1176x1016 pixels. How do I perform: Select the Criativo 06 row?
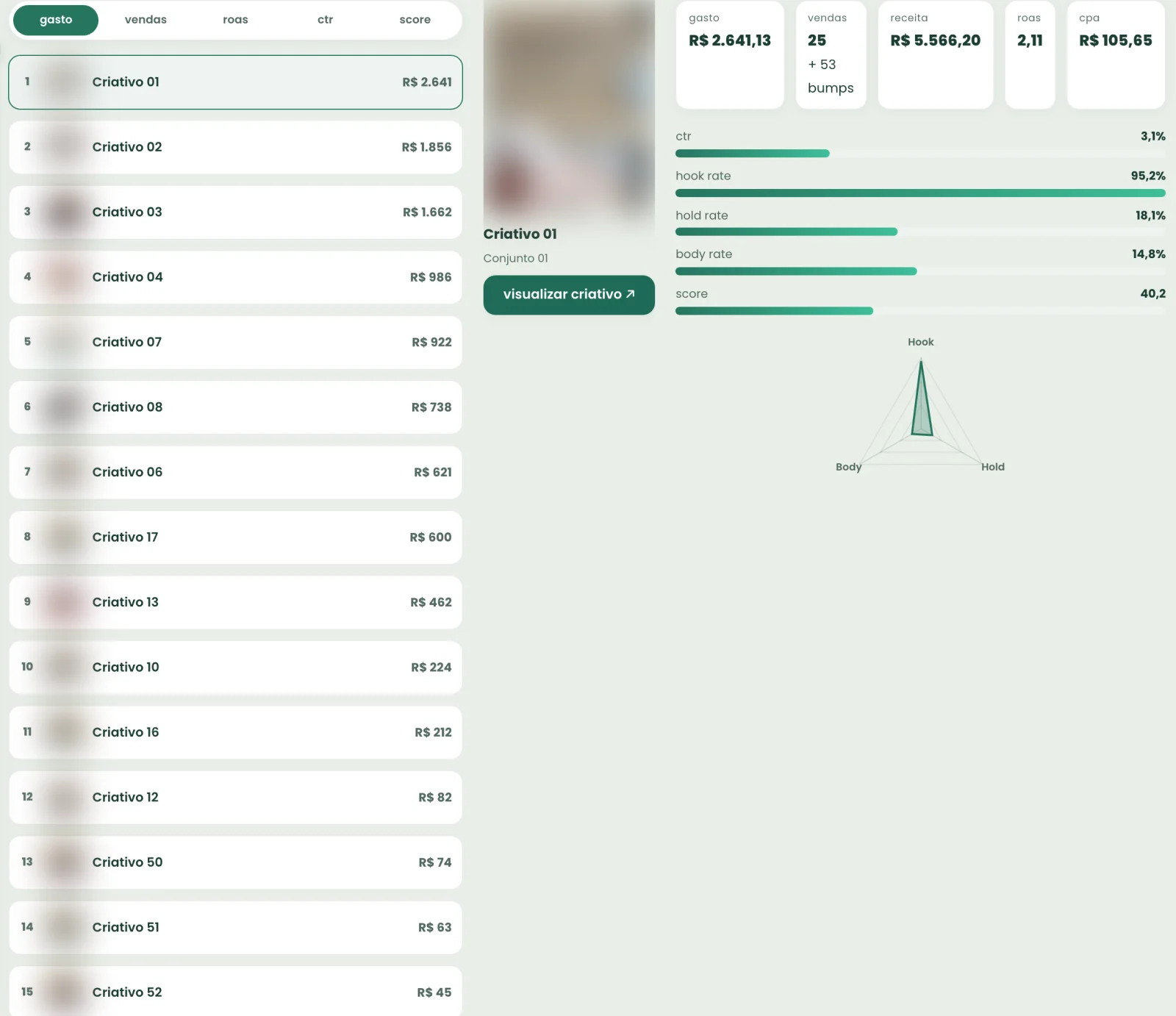click(235, 472)
